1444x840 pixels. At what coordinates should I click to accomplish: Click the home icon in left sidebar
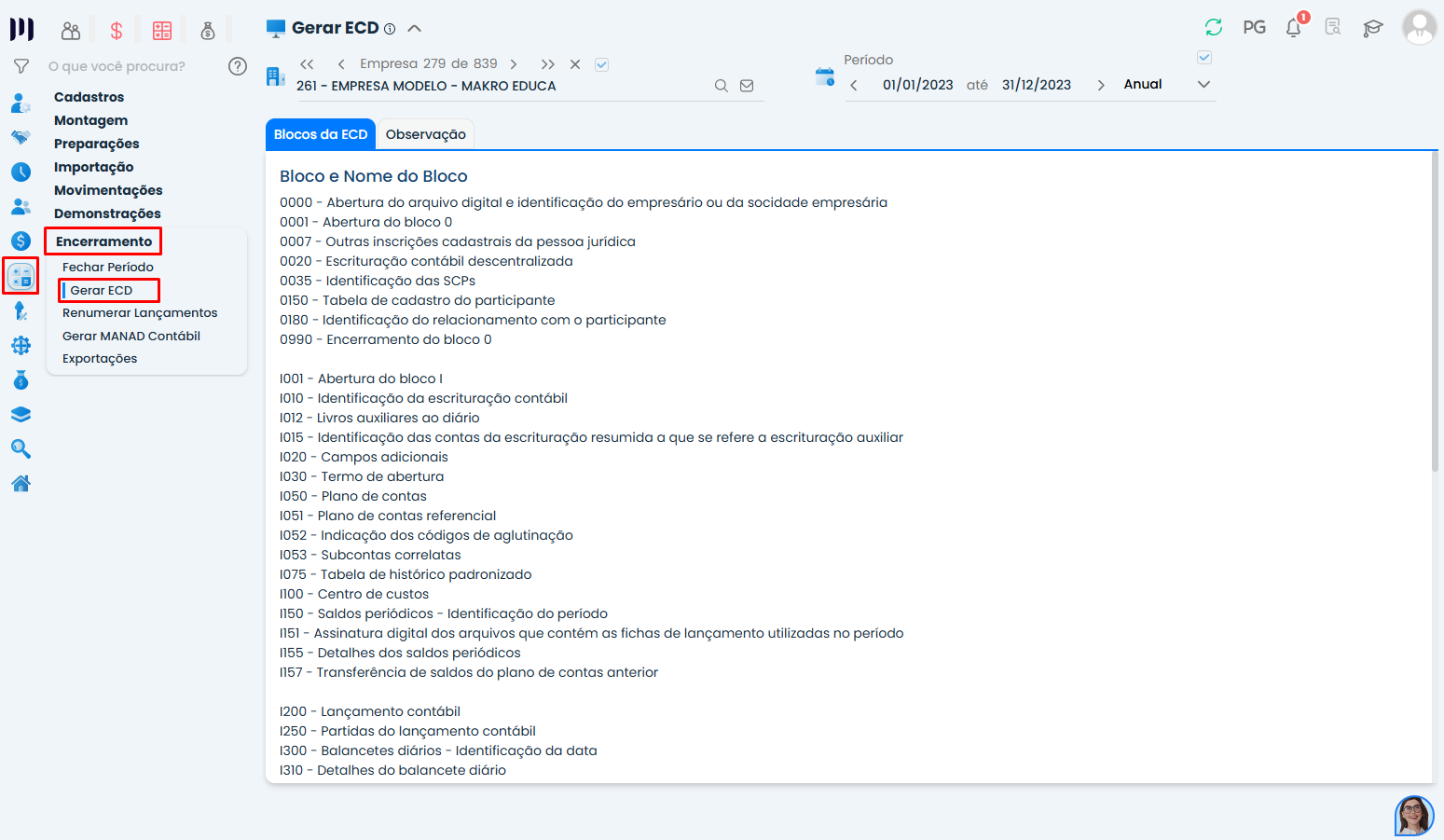click(x=21, y=483)
